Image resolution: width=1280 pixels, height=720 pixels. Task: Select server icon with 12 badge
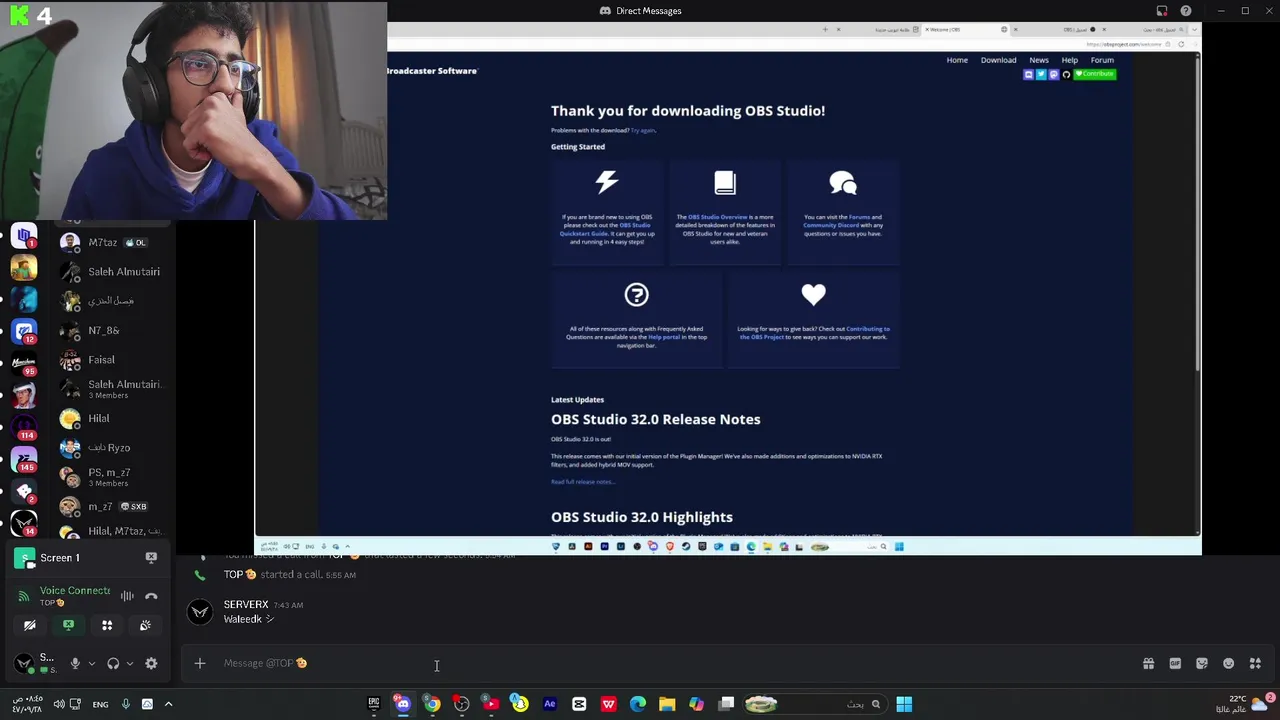24,331
